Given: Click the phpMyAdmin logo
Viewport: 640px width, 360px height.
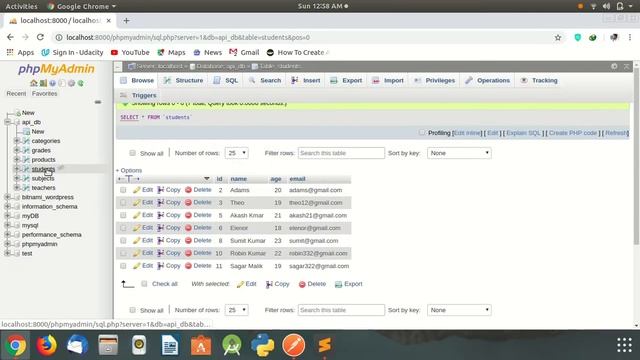Looking at the screenshot, I should point(56,69).
